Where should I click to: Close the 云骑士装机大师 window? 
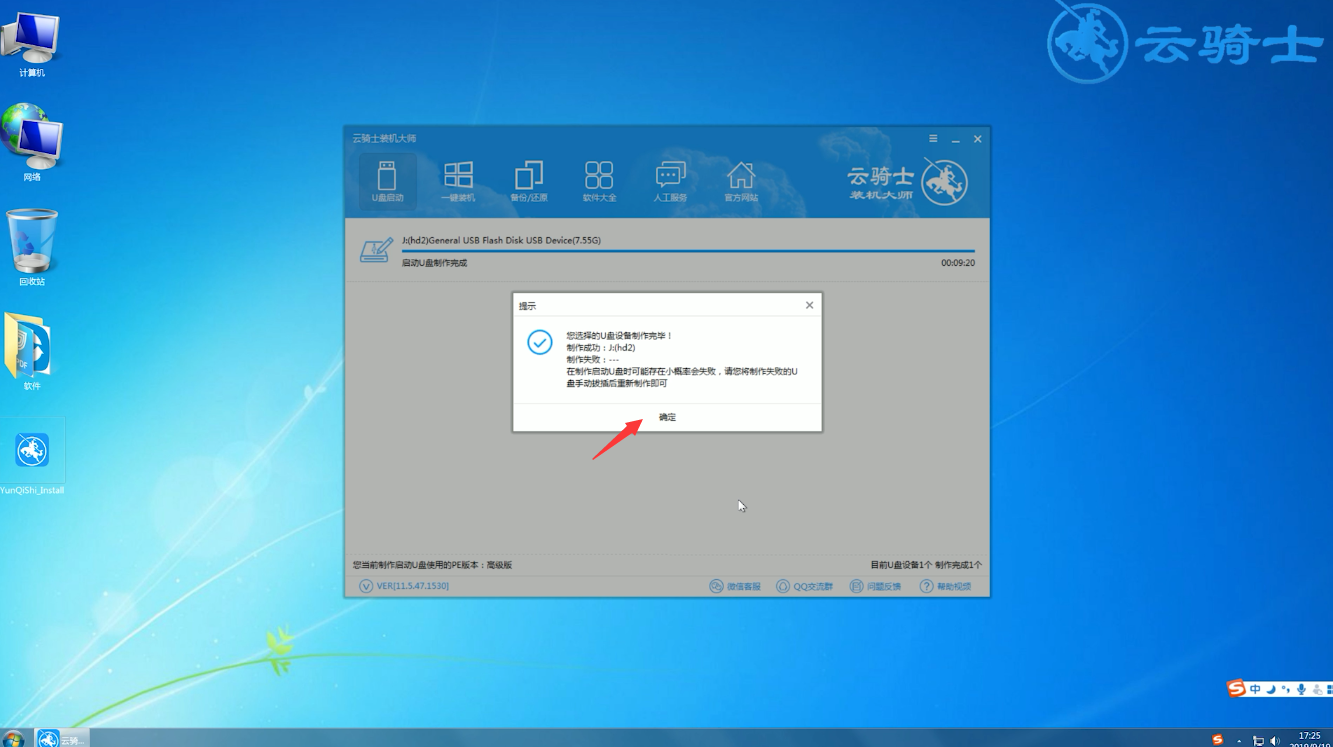[978, 139]
